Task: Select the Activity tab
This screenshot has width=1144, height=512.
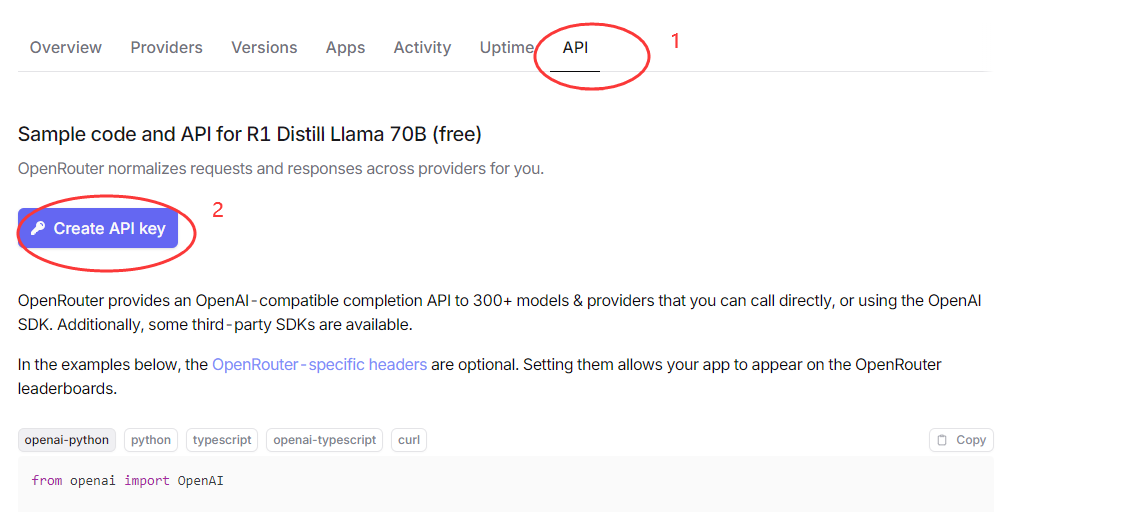Action: (422, 48)
